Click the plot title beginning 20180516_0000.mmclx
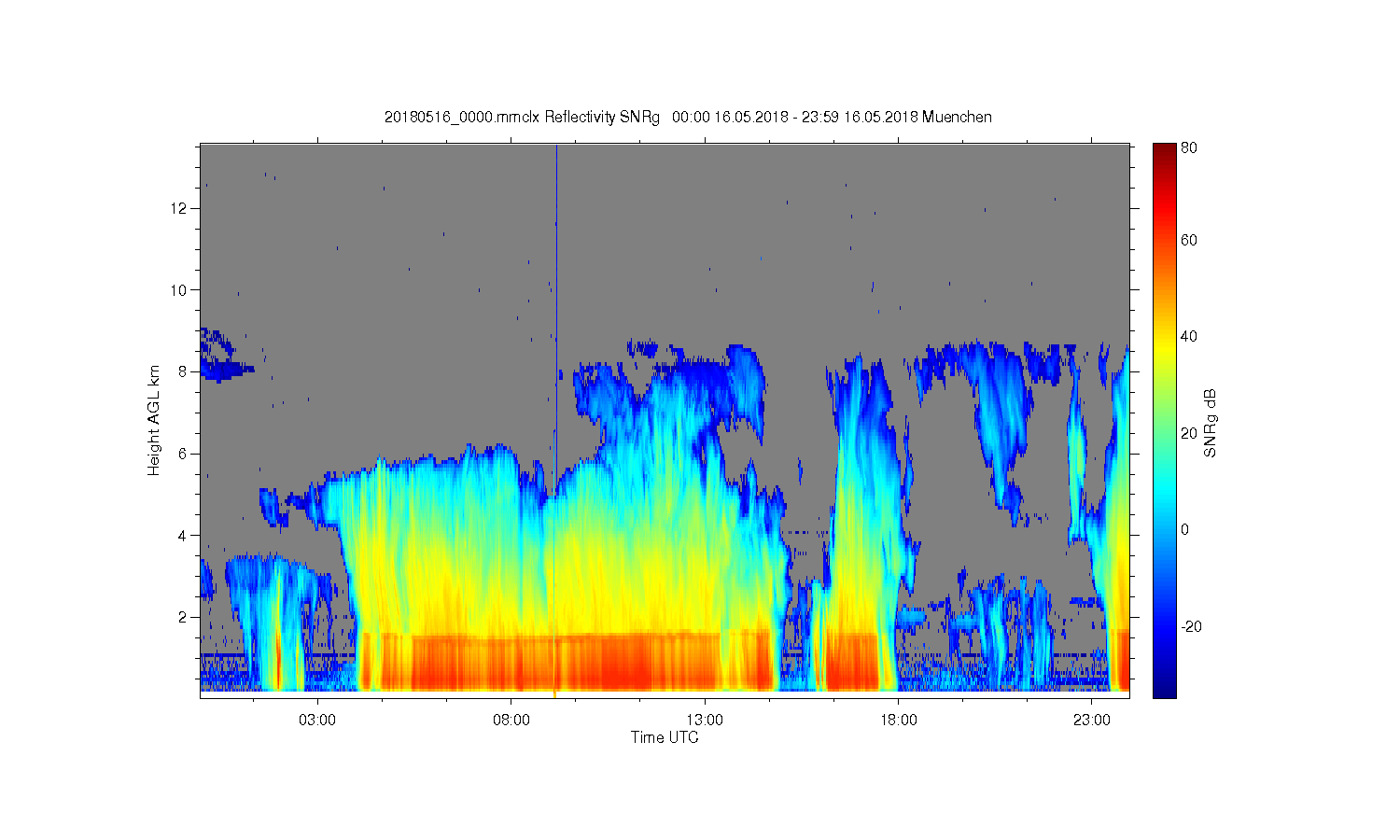 [688, 118]
